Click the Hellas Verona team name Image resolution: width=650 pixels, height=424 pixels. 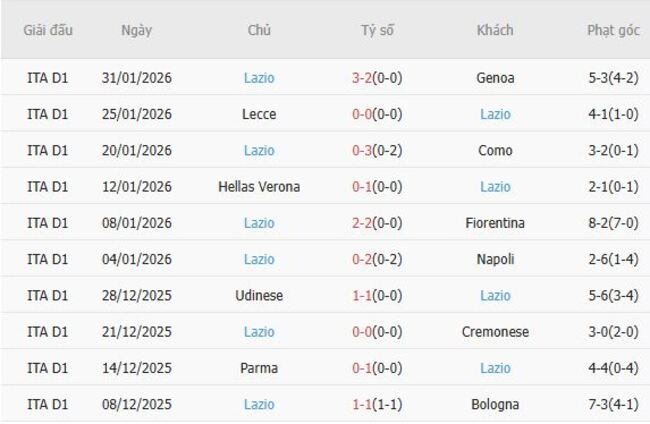(x=259, y=187)
